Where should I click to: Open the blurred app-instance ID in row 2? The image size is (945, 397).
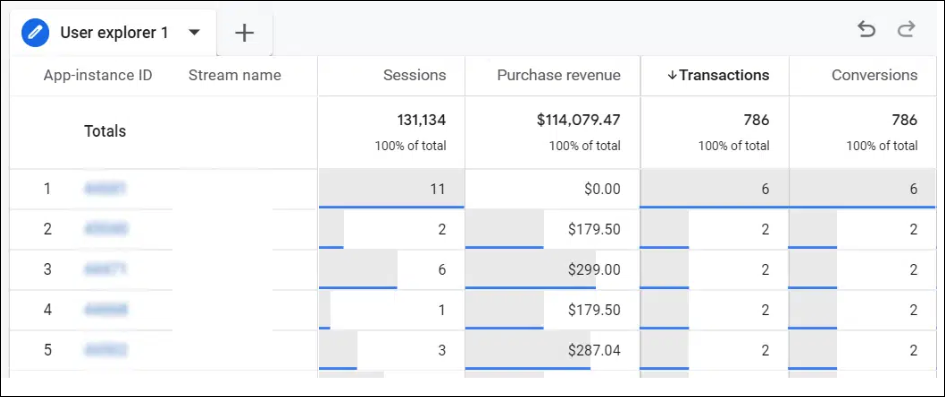point(107,230)
